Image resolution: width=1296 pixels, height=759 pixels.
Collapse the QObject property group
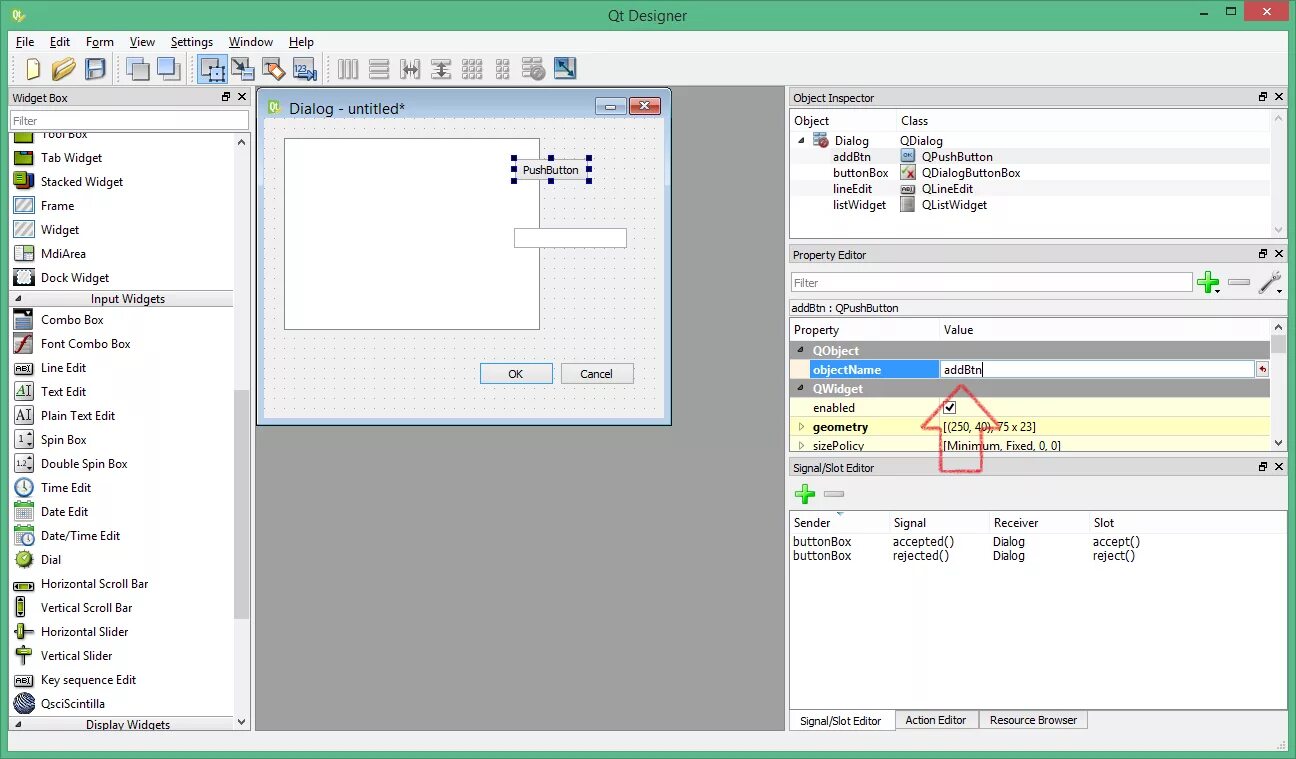click(801, 351)
